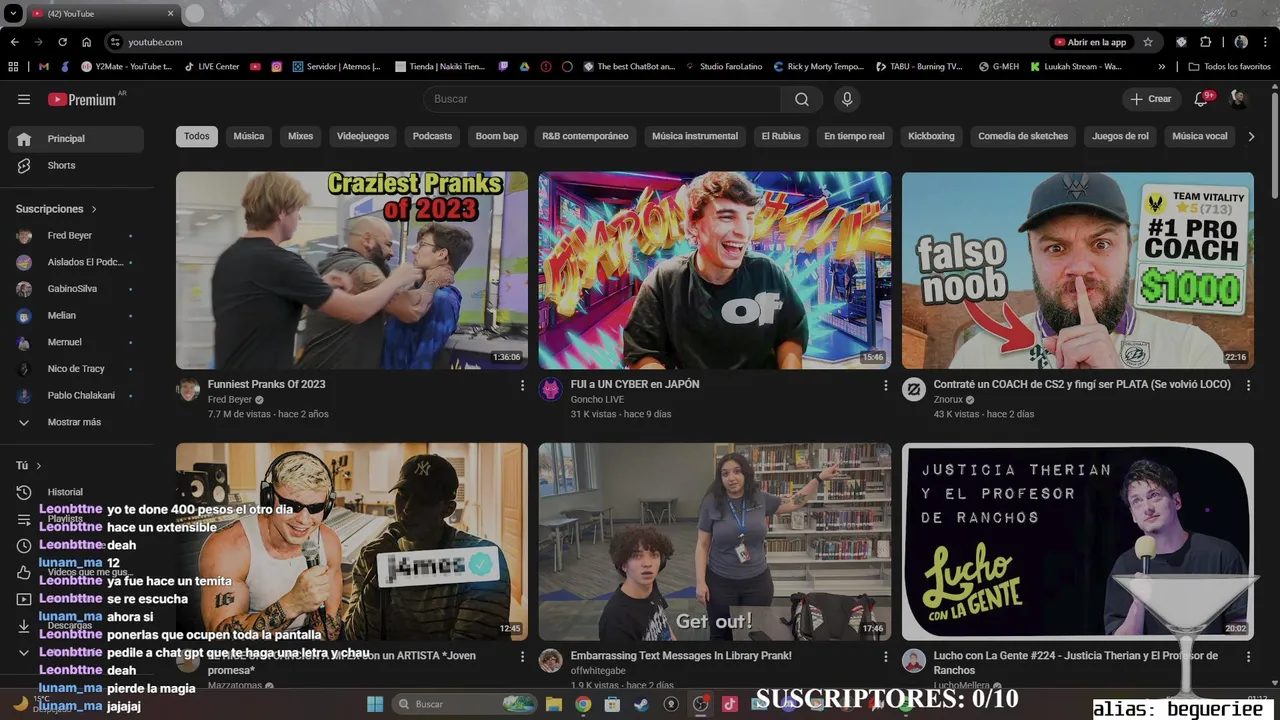Select the Podcasts filter chip
The image size is (1280, 720).
coord(433,137)
